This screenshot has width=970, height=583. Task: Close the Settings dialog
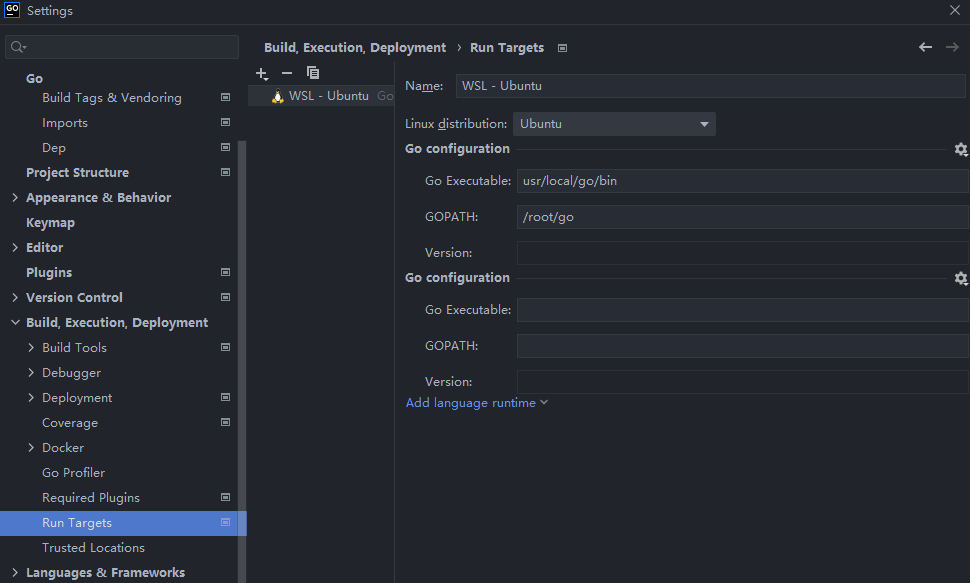pyautogui.click(x=955, y=10)
